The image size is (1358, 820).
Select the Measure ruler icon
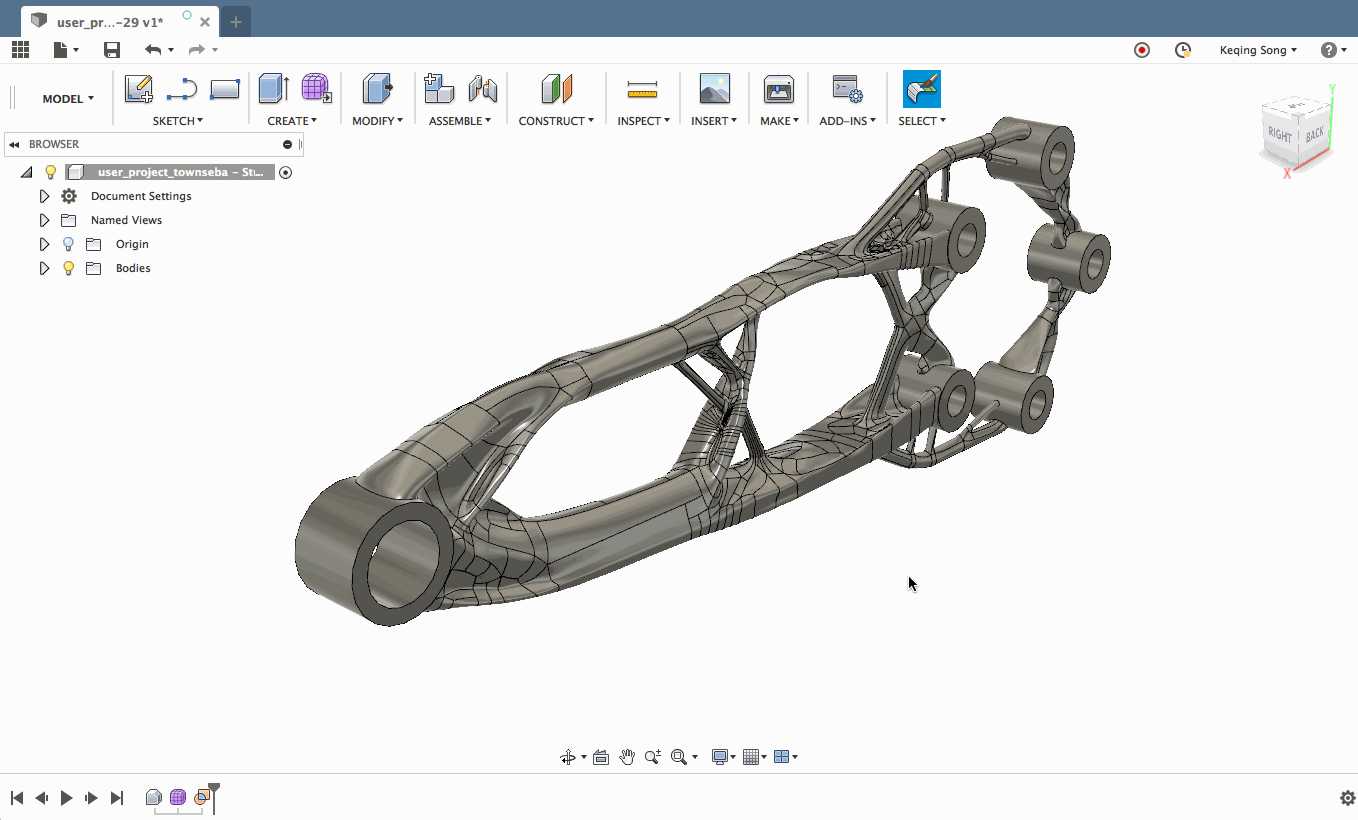click(642, 91)
